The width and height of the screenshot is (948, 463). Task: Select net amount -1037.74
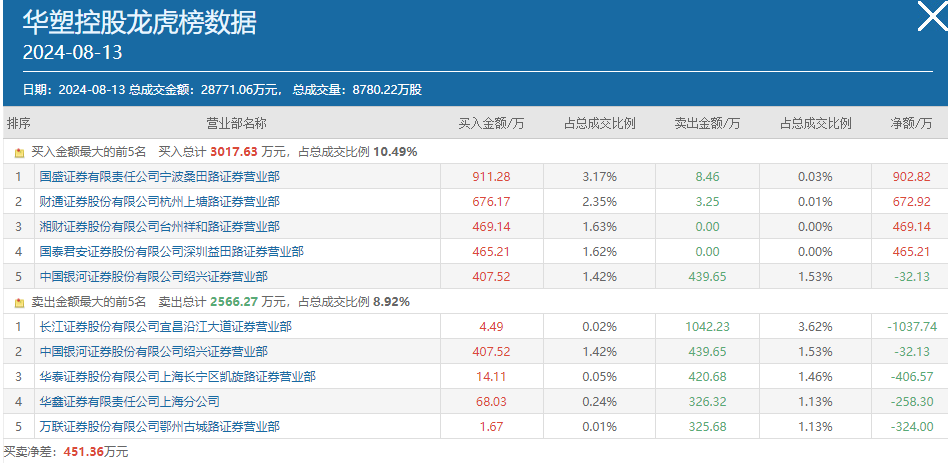tap(912, 327)
